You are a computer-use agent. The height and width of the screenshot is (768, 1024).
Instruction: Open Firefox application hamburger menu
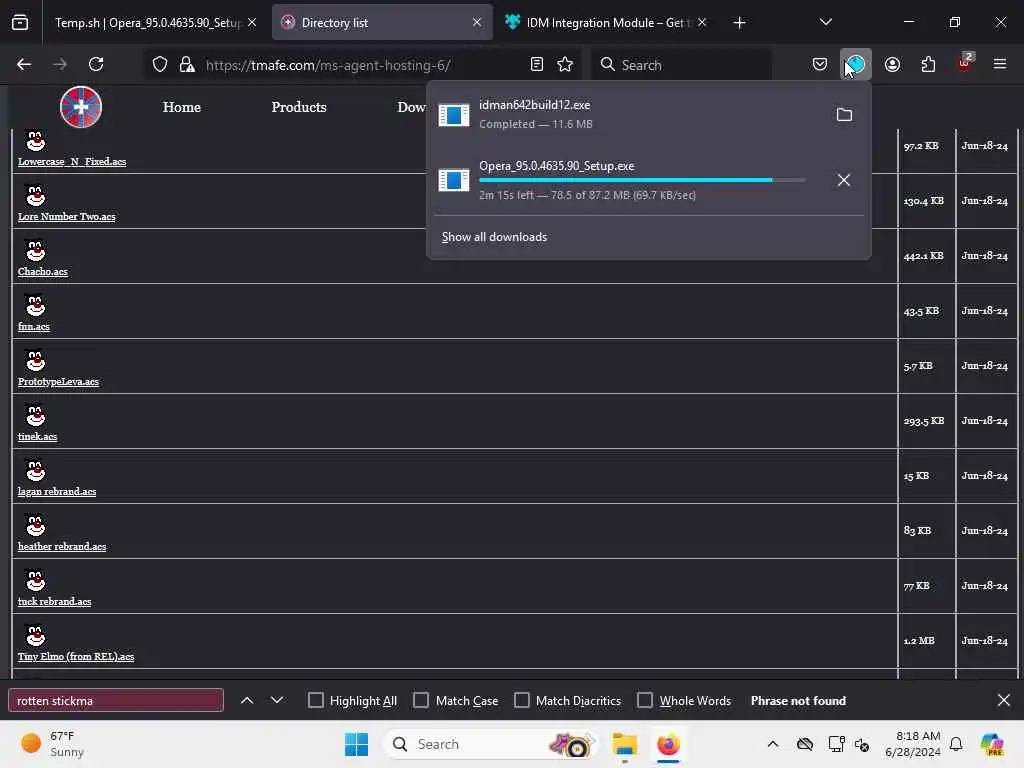(x=1000, y=65)
